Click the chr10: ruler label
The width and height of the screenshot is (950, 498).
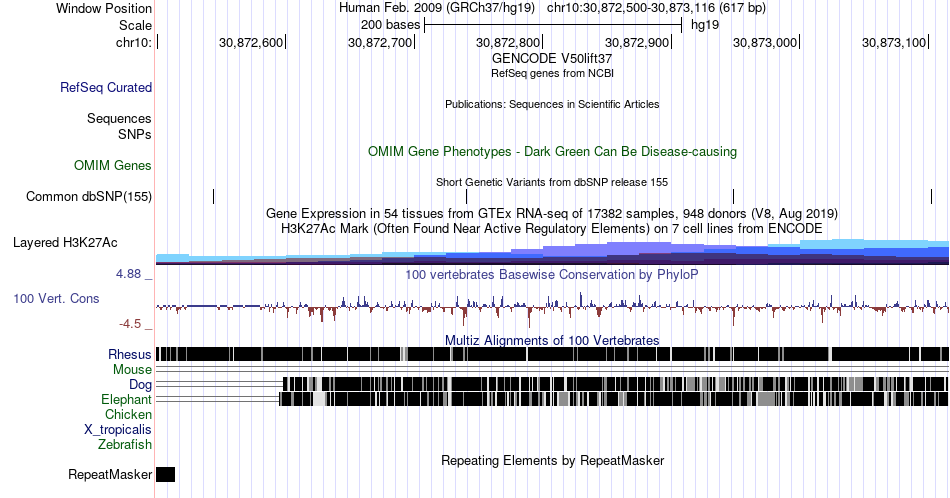[x=134, y=42]
